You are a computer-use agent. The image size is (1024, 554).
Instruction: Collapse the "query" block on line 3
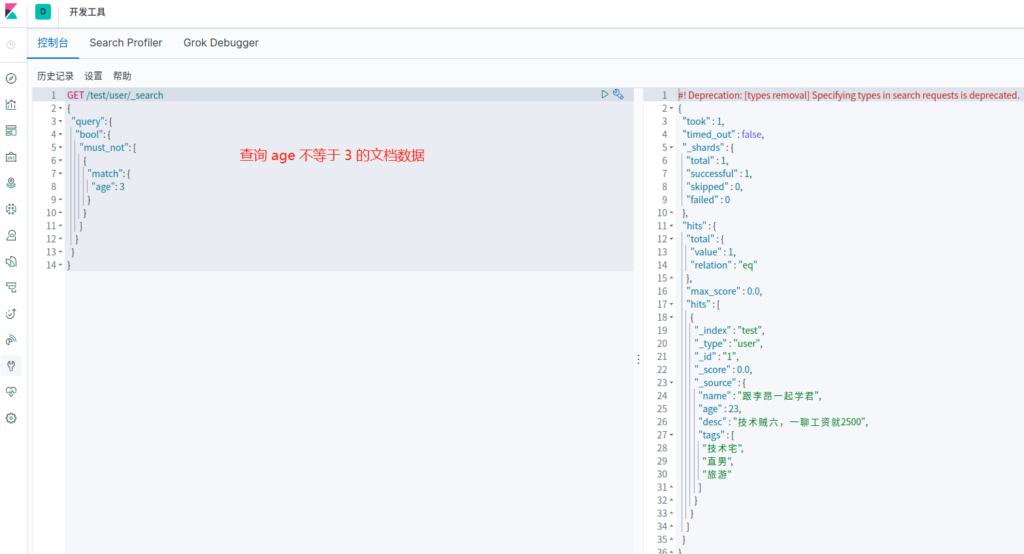[62, 121]
